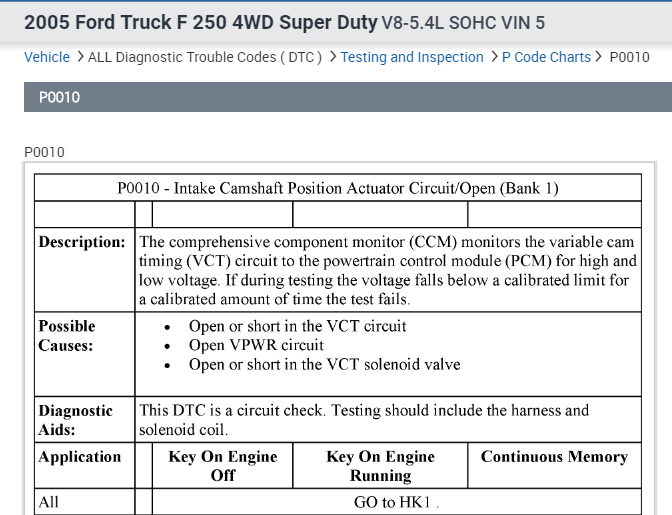Click the Vehicle breadcrumb link
The image size is (672, 515).
pyautogui.click(x=46, y=57)
